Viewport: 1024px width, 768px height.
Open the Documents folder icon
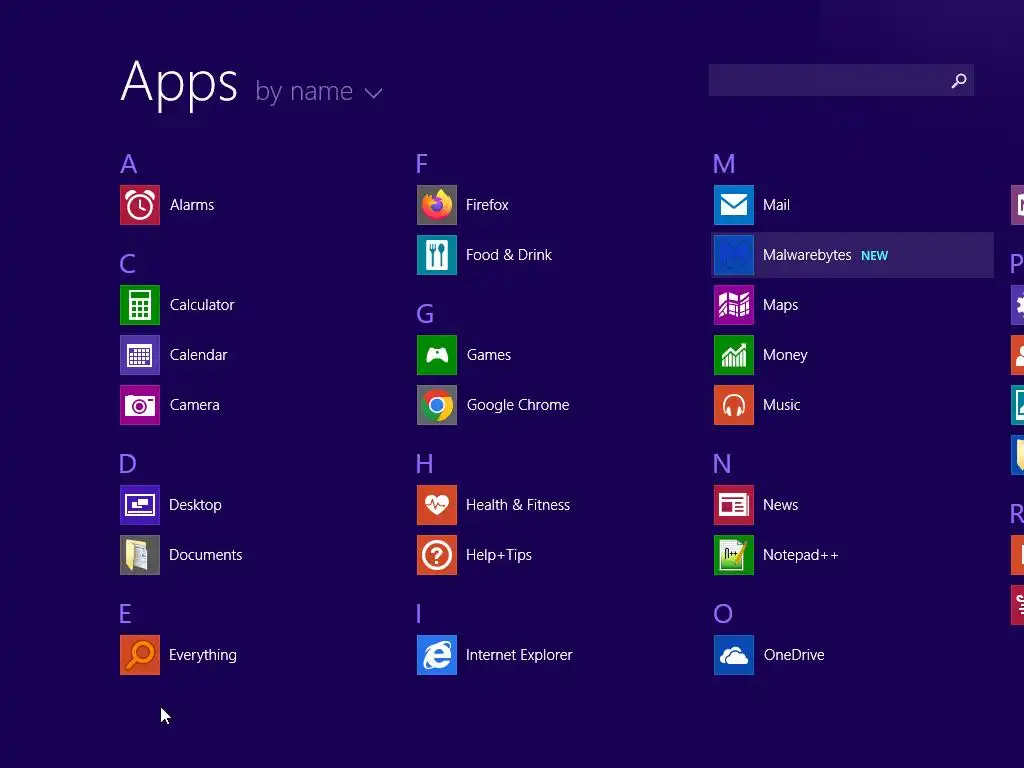[x=140, y=555]
